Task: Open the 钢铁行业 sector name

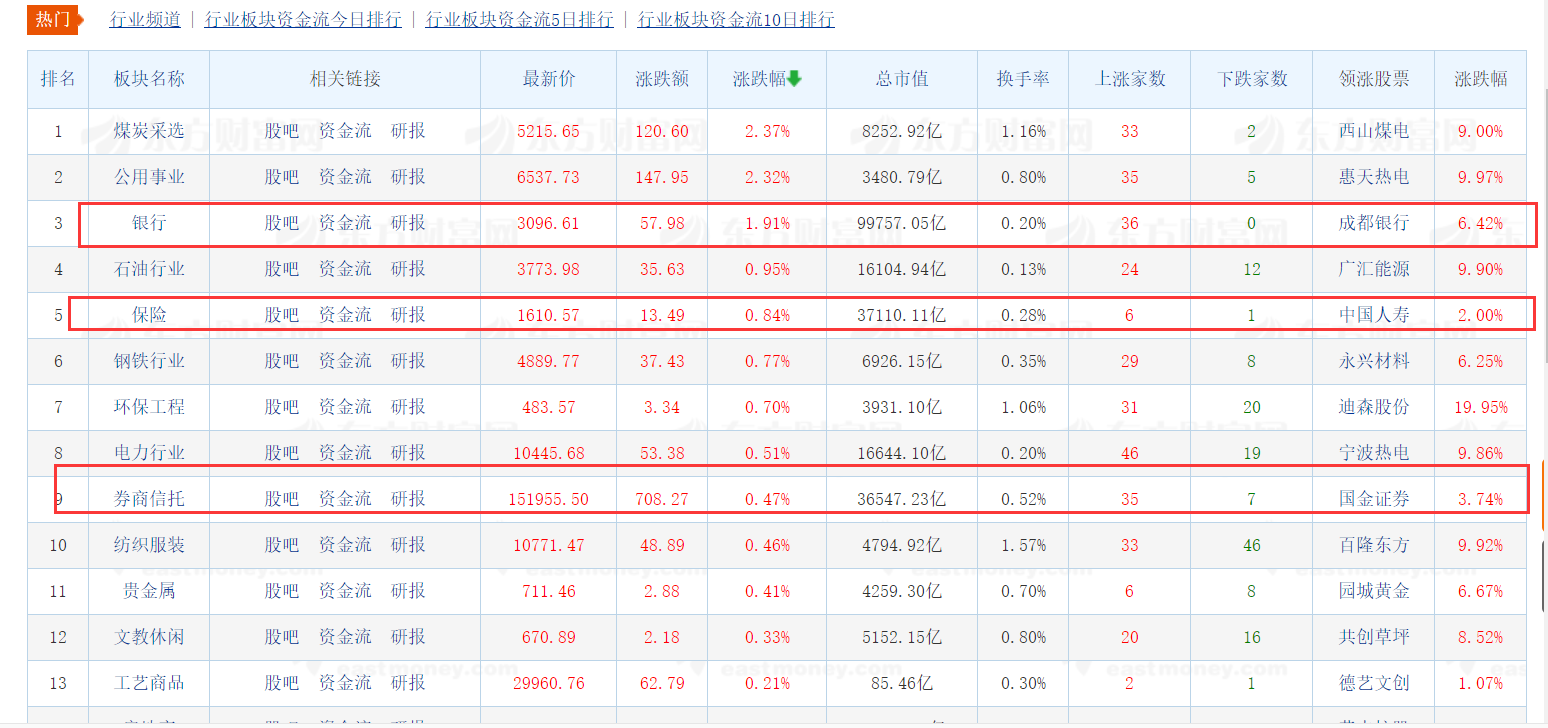Action: 149,361
